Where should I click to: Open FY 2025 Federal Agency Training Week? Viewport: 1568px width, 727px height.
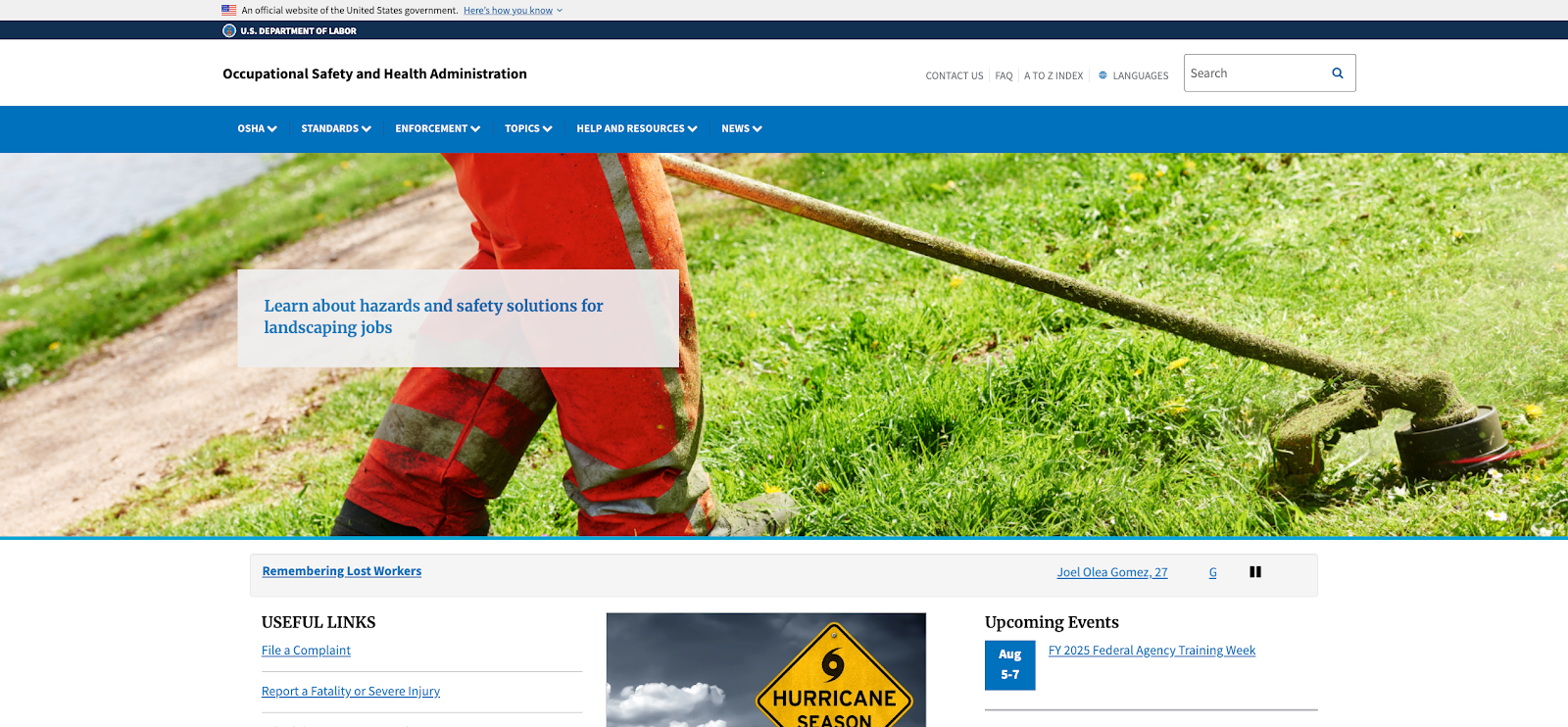pyautogui.click(x=1151, y=651)
